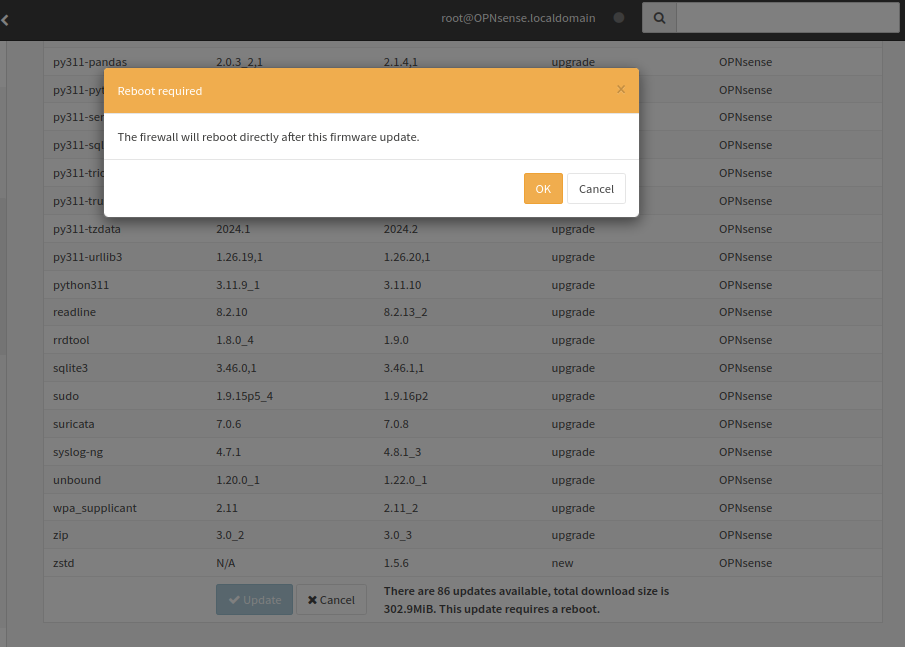
Task: Select sudo's new version 1.9.16p2 cell
Action: (406, 396)
